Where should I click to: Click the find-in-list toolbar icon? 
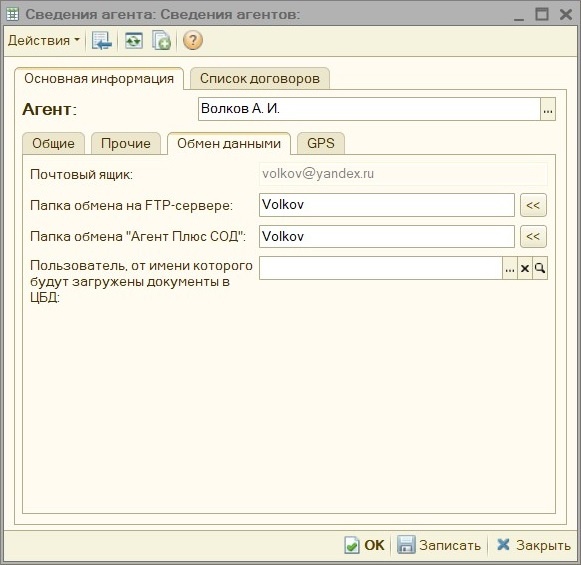[x=102, y=40]
